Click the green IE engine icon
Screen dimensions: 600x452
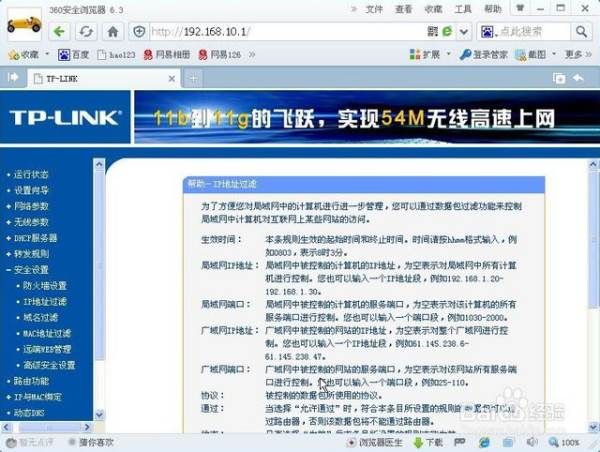(x=447, y=31)
